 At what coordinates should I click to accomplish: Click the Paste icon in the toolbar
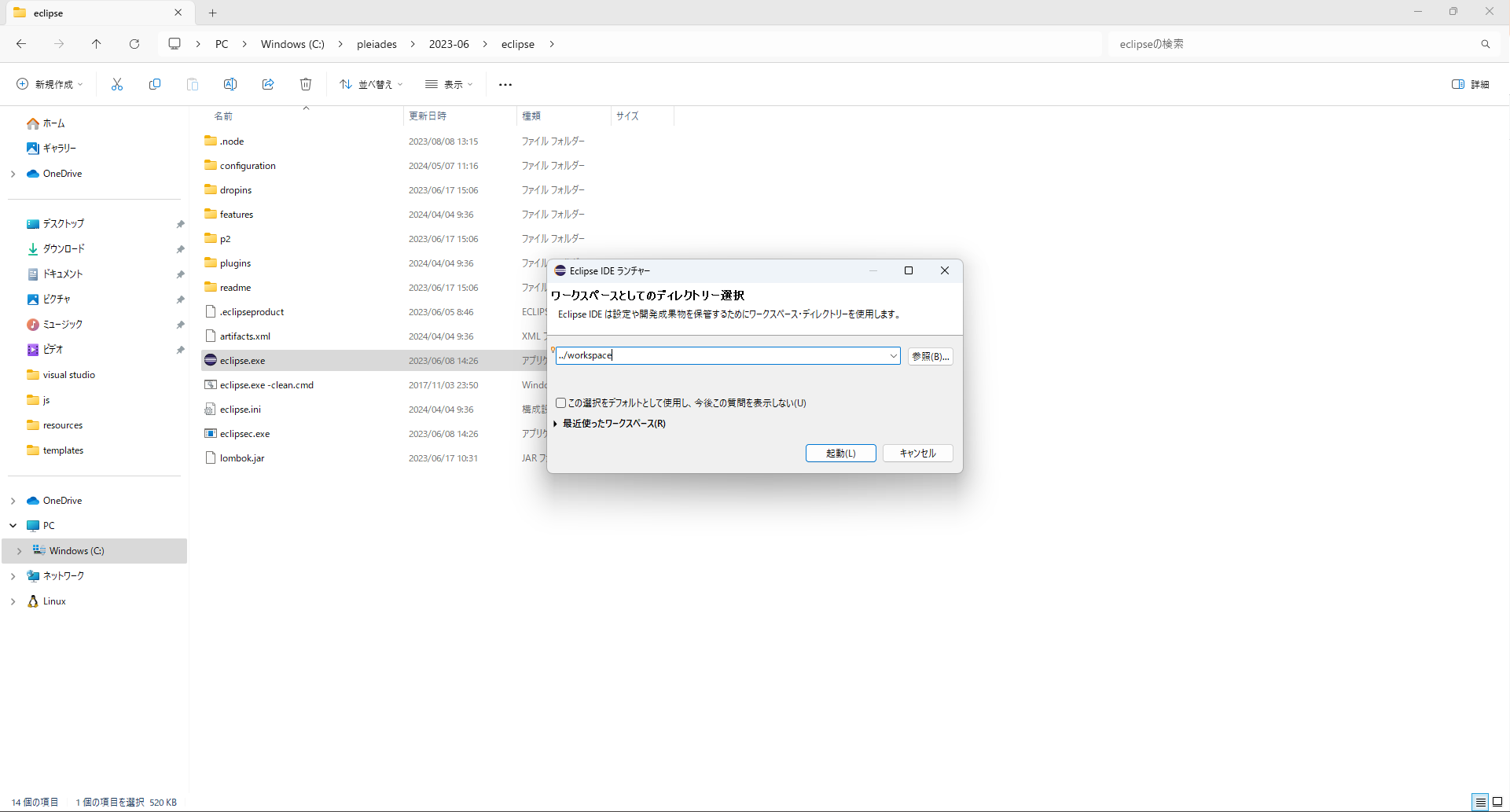click(x=193, y=84)
